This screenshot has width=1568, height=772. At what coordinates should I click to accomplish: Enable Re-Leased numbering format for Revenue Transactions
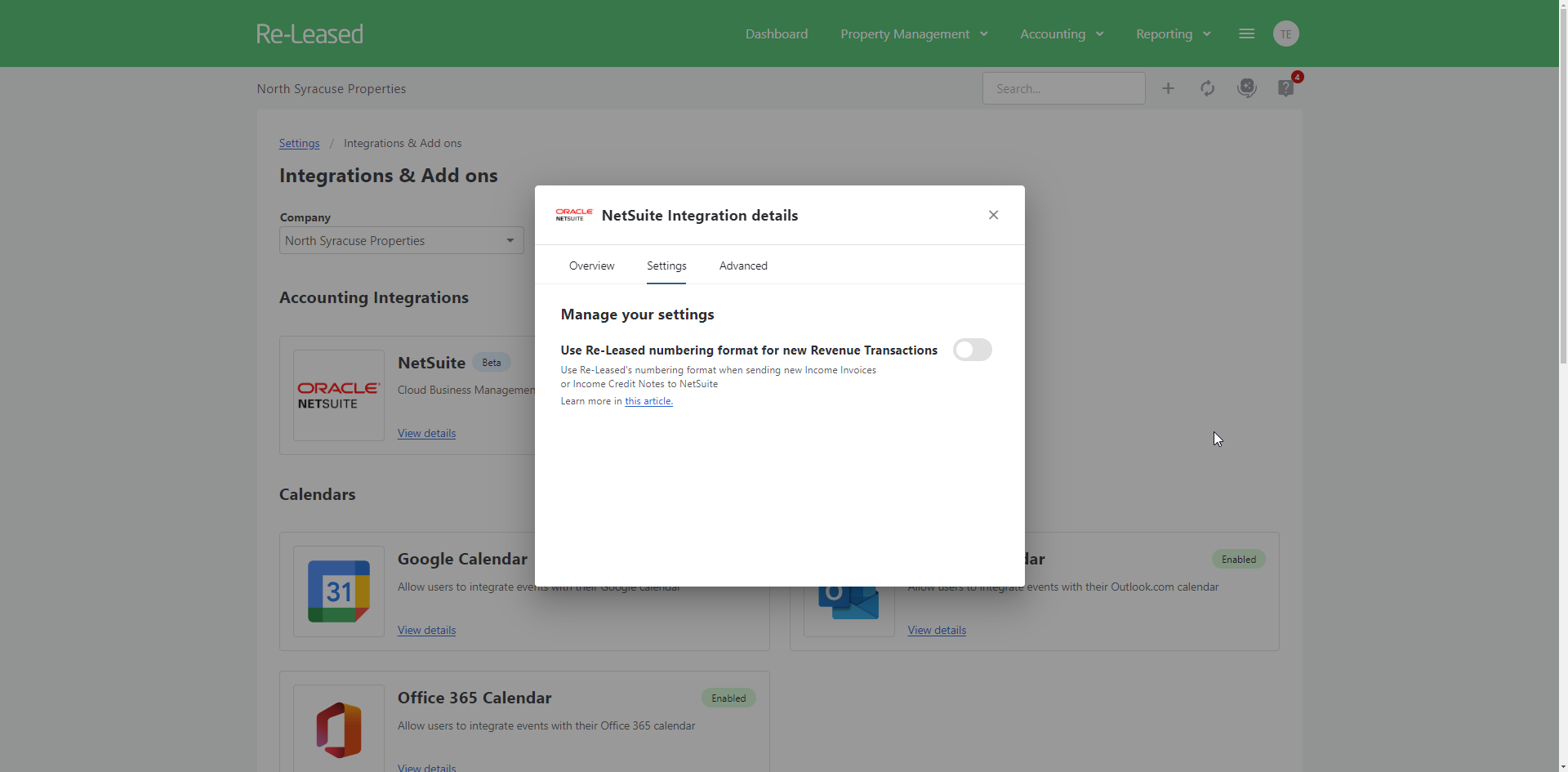(972, 350)
